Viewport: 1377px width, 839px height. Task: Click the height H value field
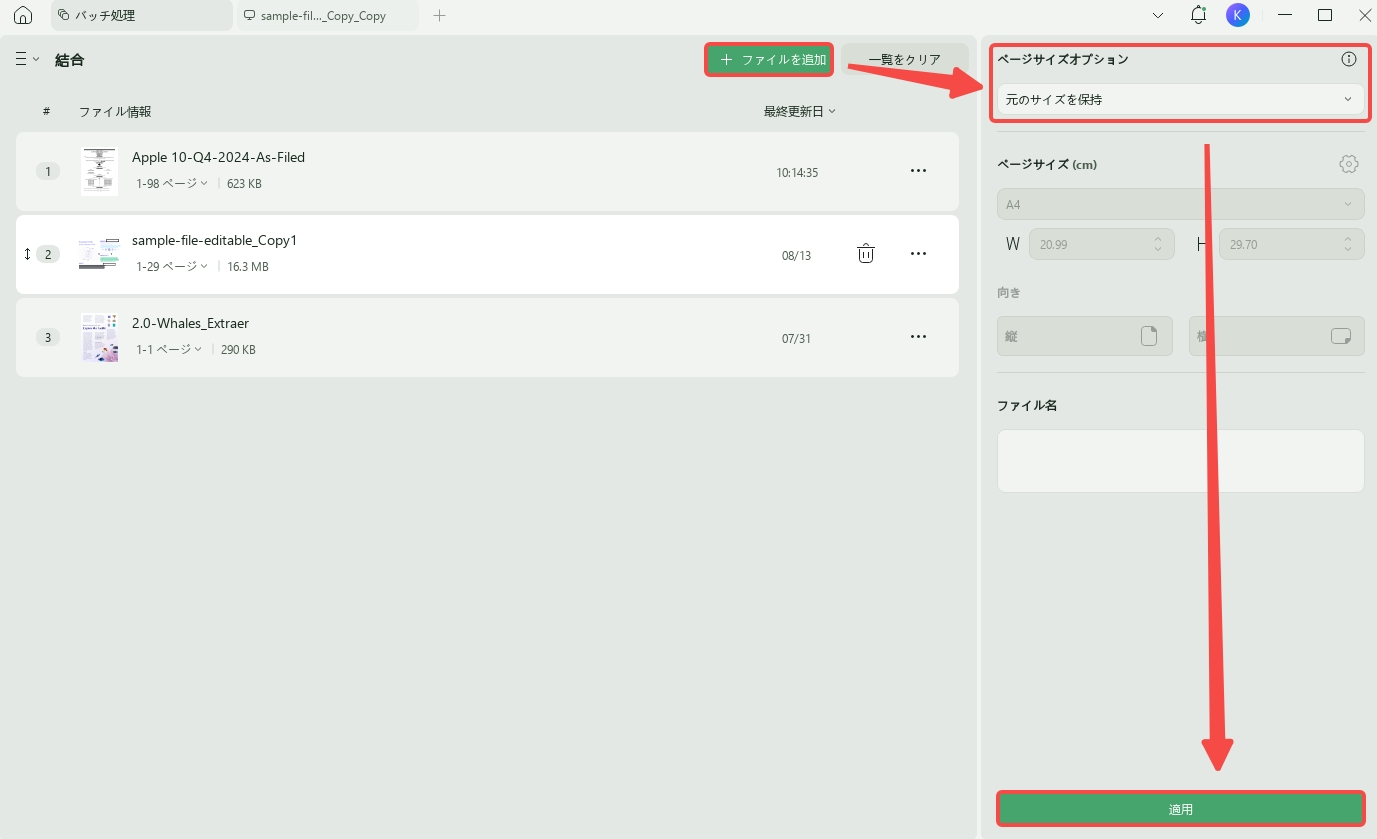pos(1292,244)
